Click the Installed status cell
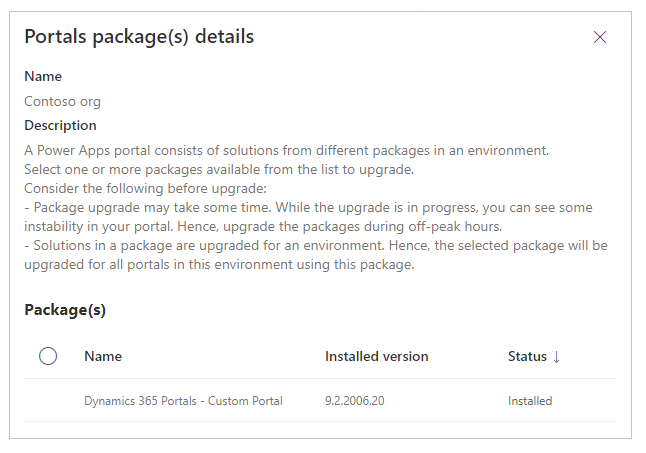646x453 pixels. pyautogui.click(x=529, y=401)
